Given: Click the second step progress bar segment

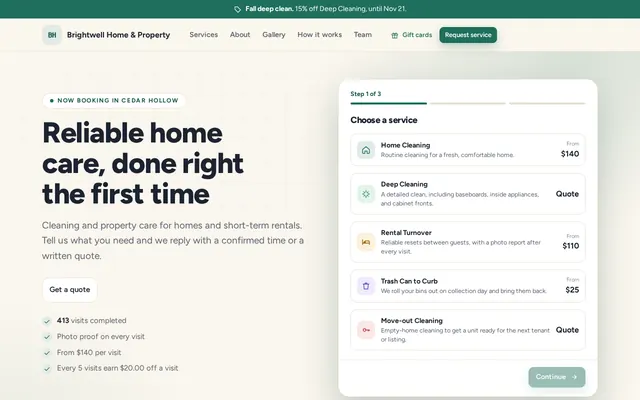Looking at the screenshot, I should tap(468, 104).
